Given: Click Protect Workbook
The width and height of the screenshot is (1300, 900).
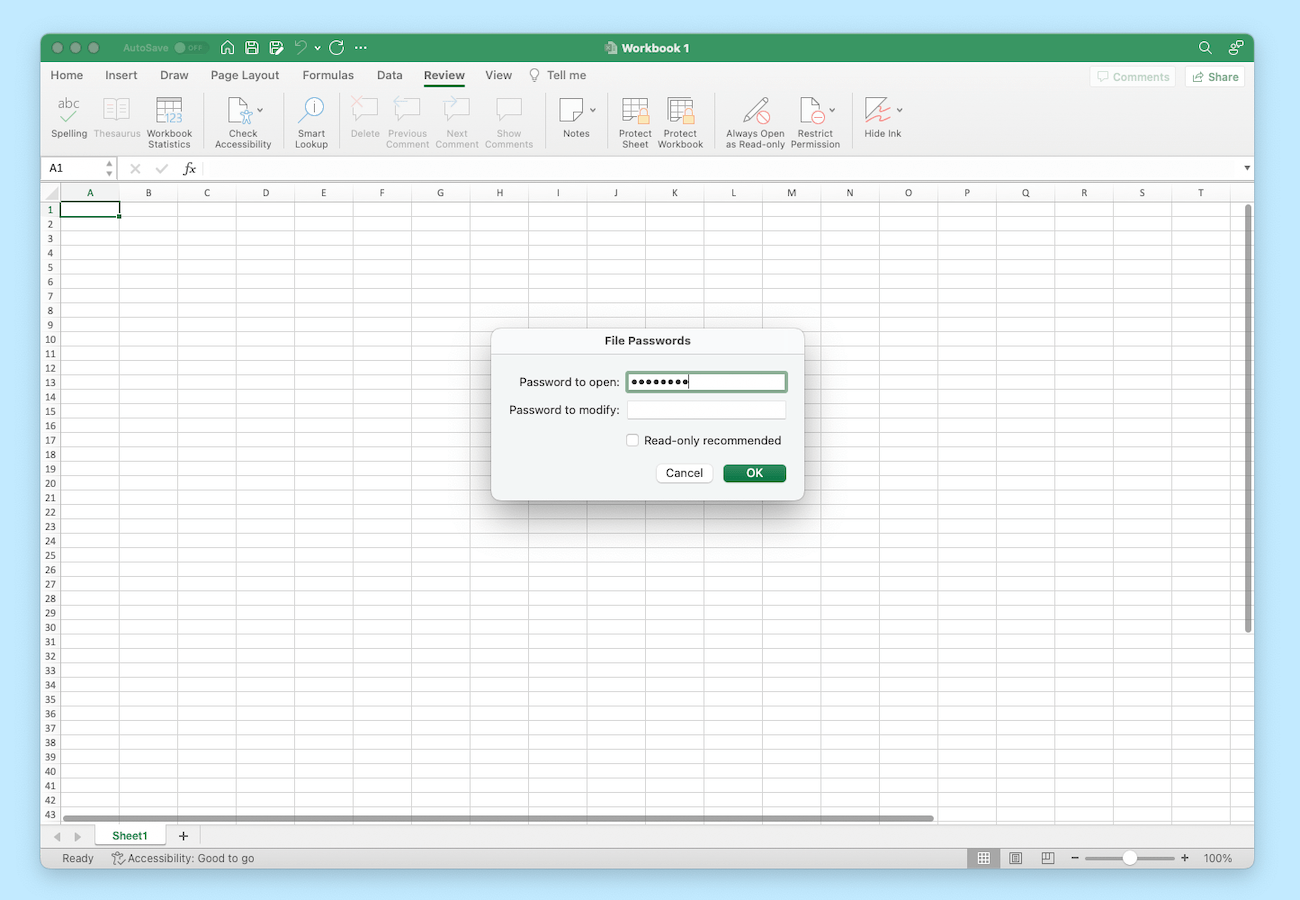Looking at the screenshot, I should click(x=680, y=120).
